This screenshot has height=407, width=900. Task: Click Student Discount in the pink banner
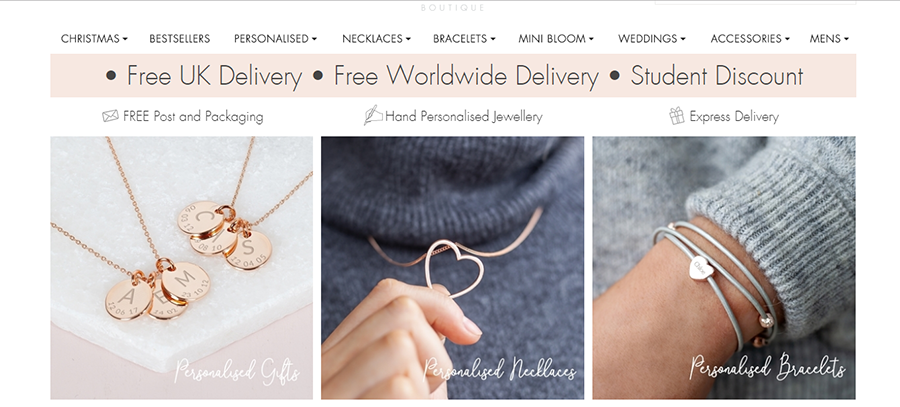pos(717,76)
